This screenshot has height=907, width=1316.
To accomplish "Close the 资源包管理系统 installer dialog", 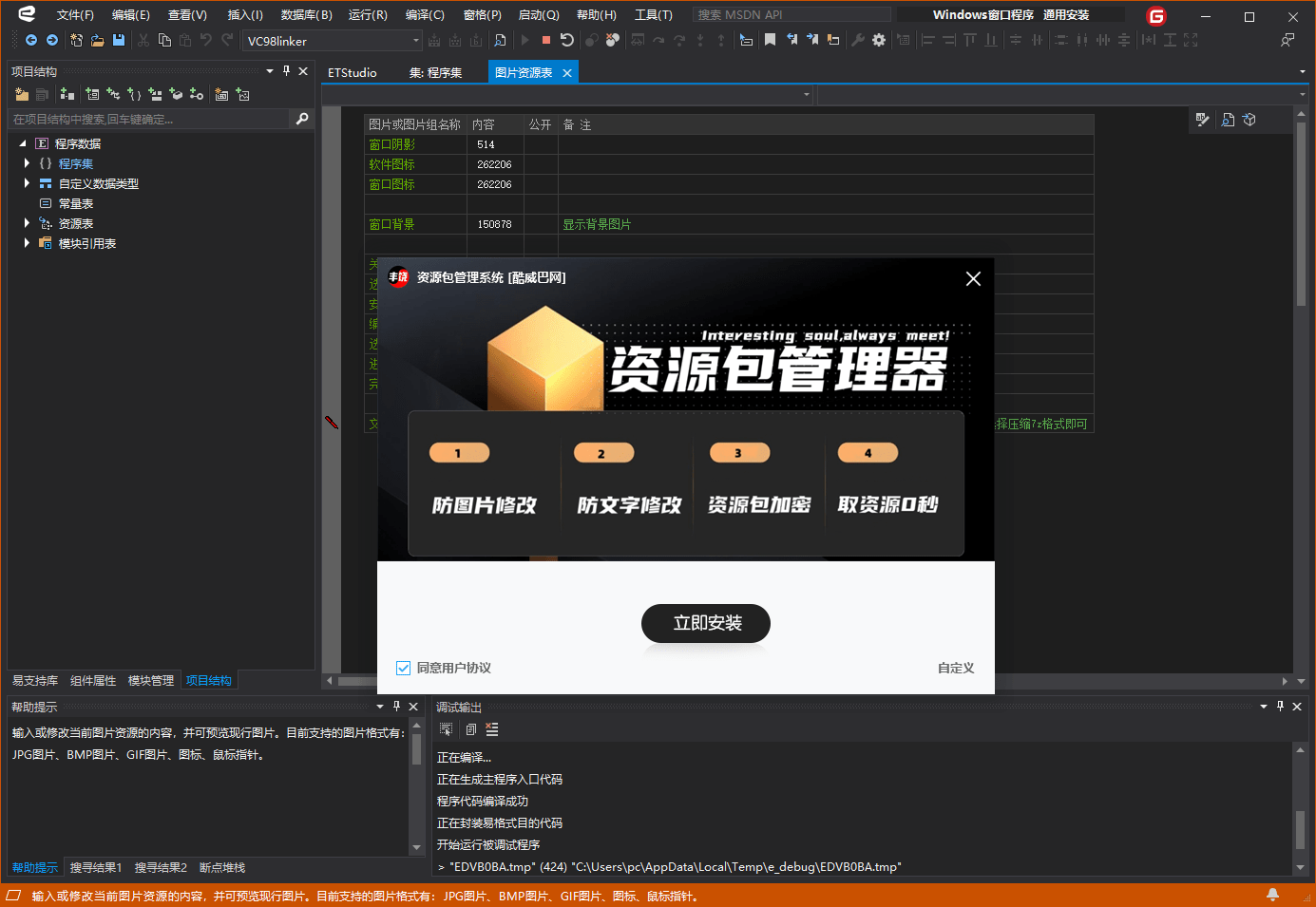I will pyautogui.click(x=973, y=278).
